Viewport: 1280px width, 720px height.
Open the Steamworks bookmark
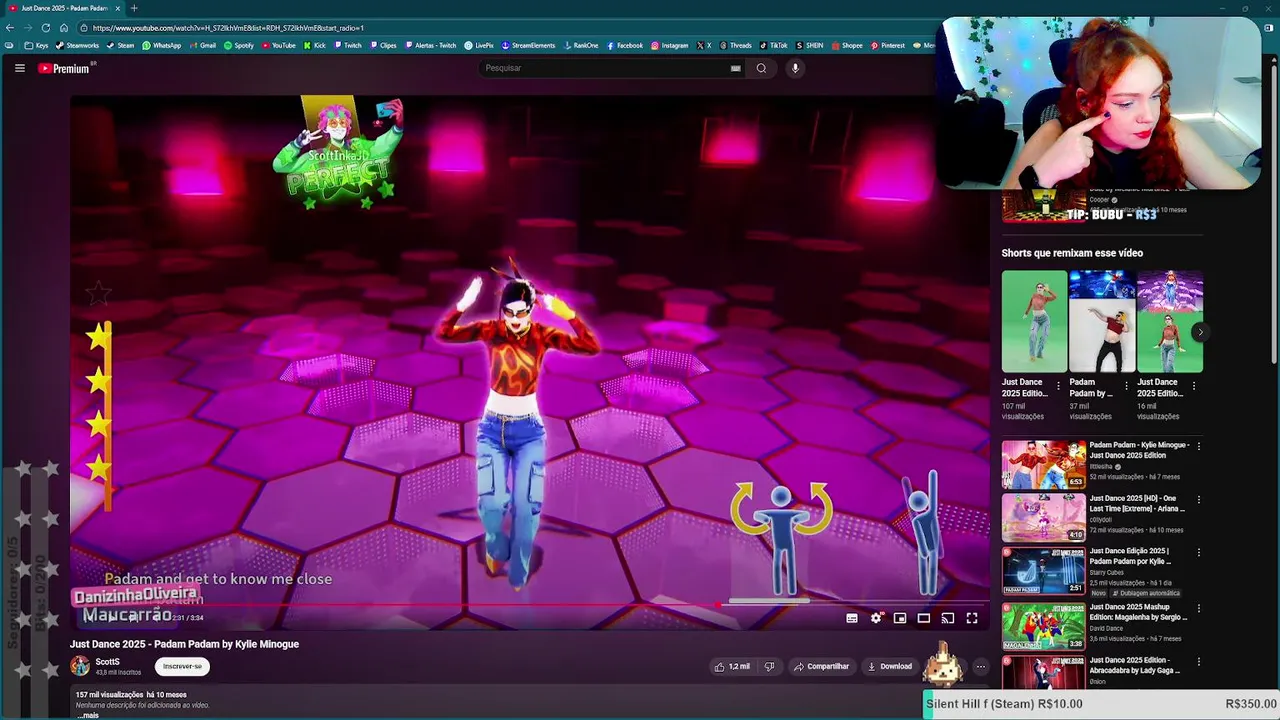click(78, 45)
